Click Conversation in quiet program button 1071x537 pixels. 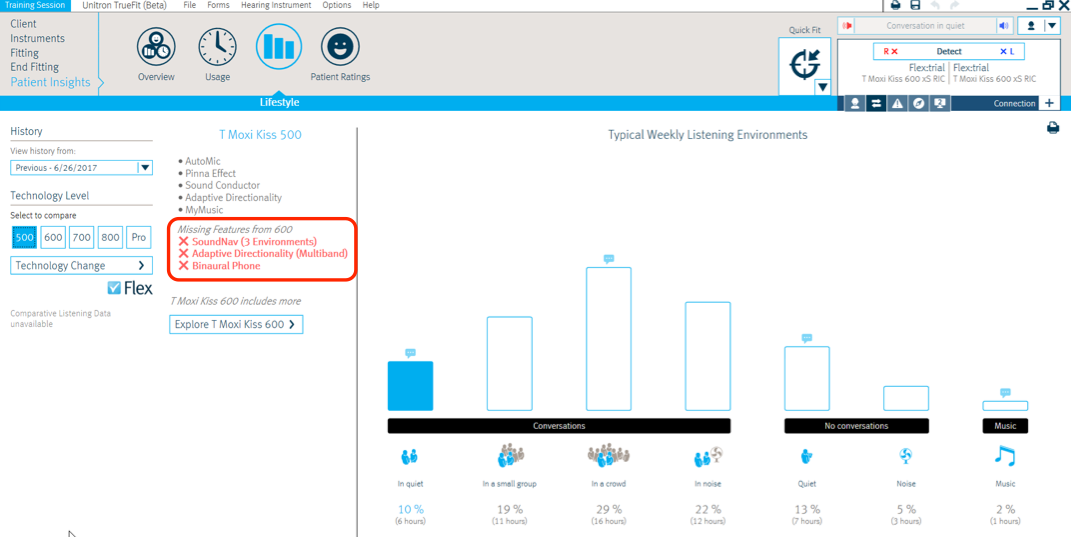pos(925,26)
